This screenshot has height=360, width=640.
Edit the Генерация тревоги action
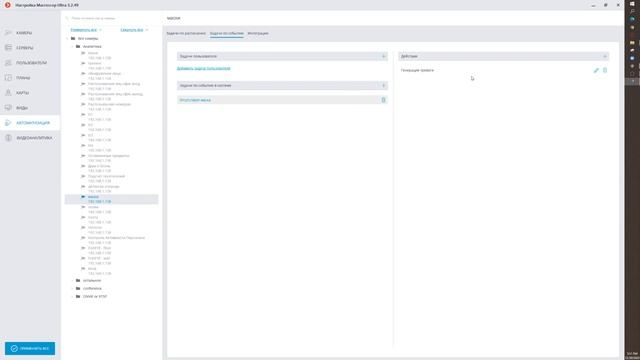point(596,70)
